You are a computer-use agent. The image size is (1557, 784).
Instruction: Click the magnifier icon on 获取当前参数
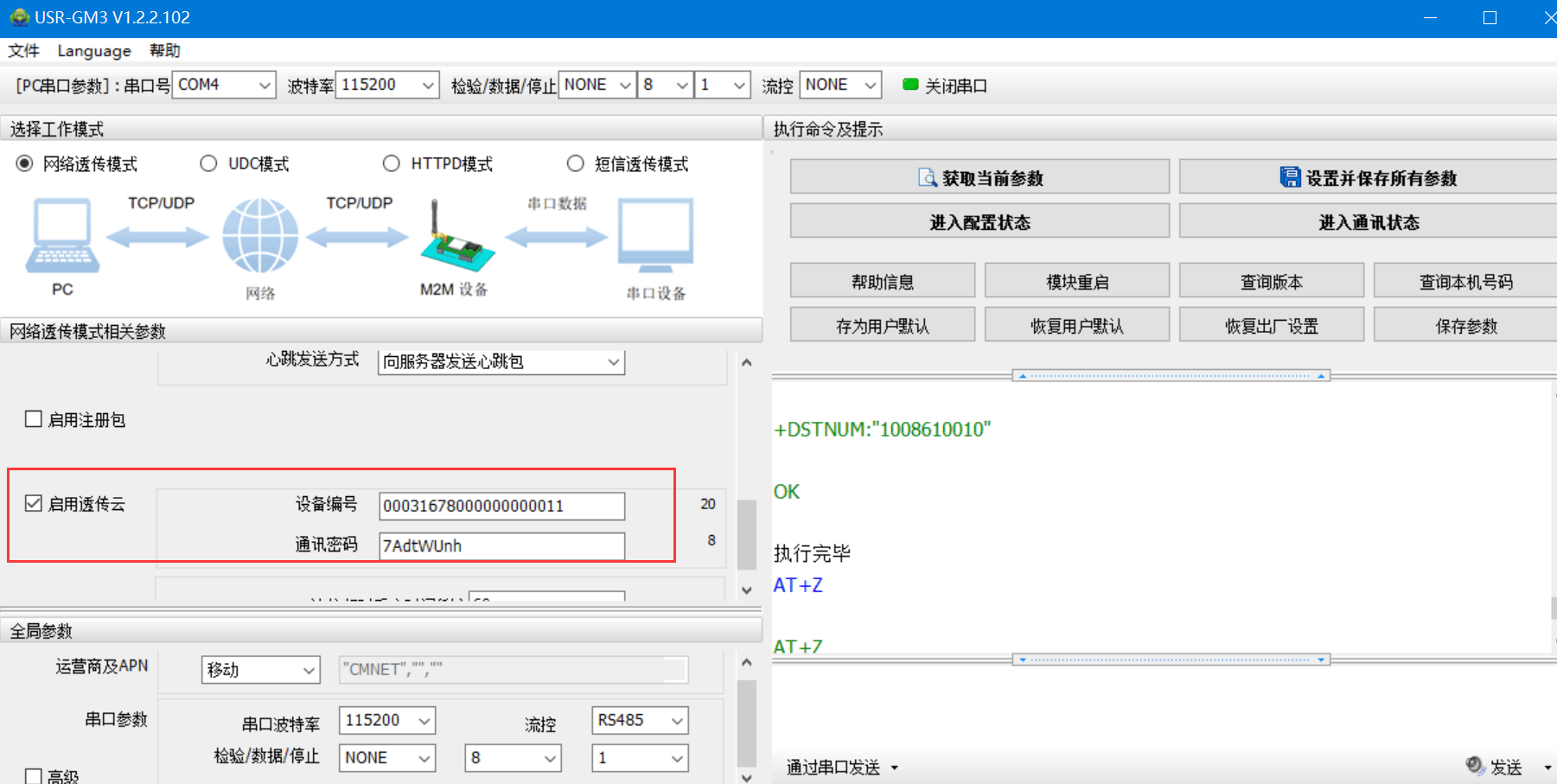click(x=927, y=178)
